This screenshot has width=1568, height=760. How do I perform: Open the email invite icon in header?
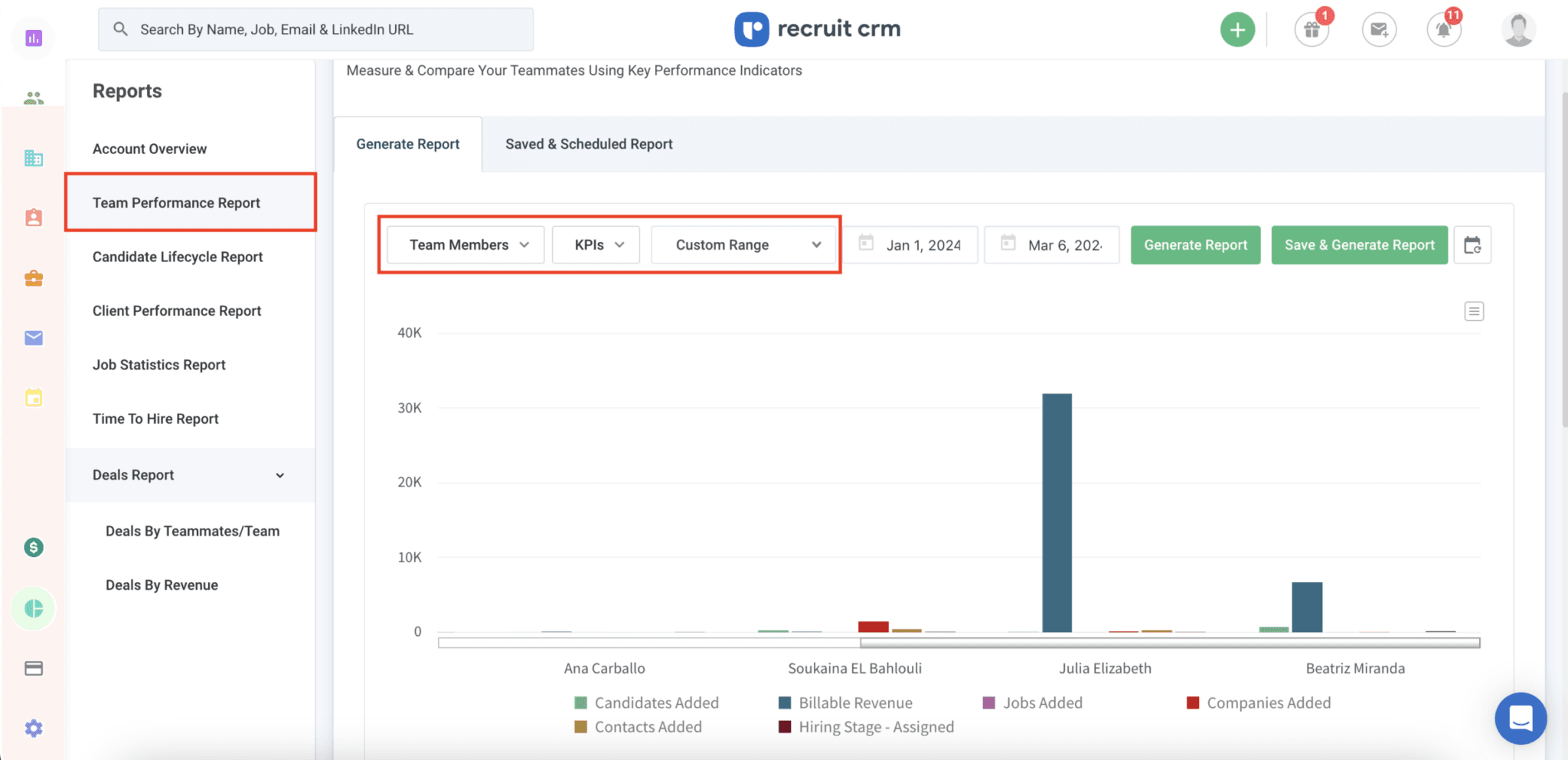pyautogui.click(x=1379, y=30)
